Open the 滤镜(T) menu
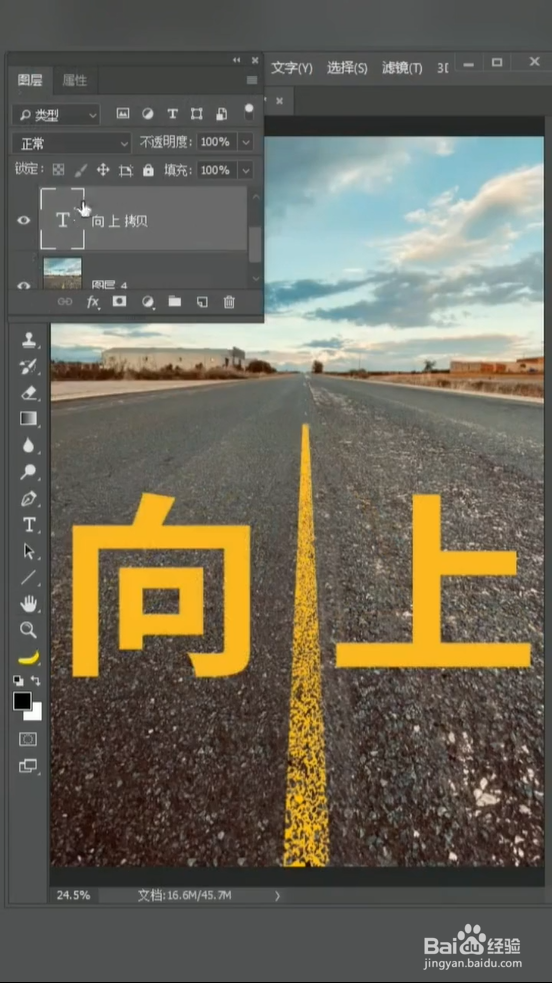The height and width of the screenshot is (983, 552). (x=402, y=68)
